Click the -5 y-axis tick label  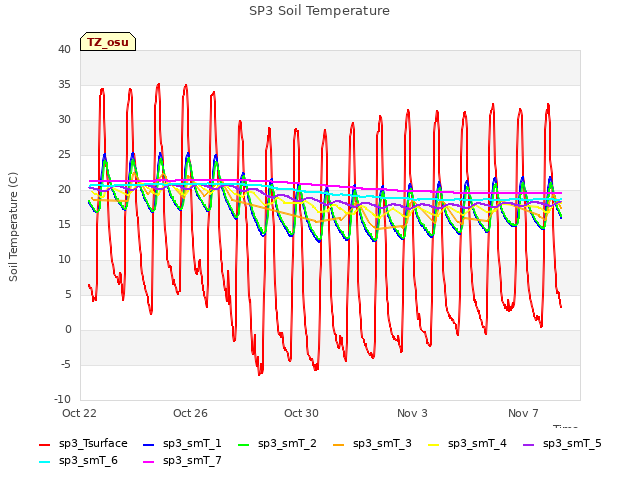[66, 364]
